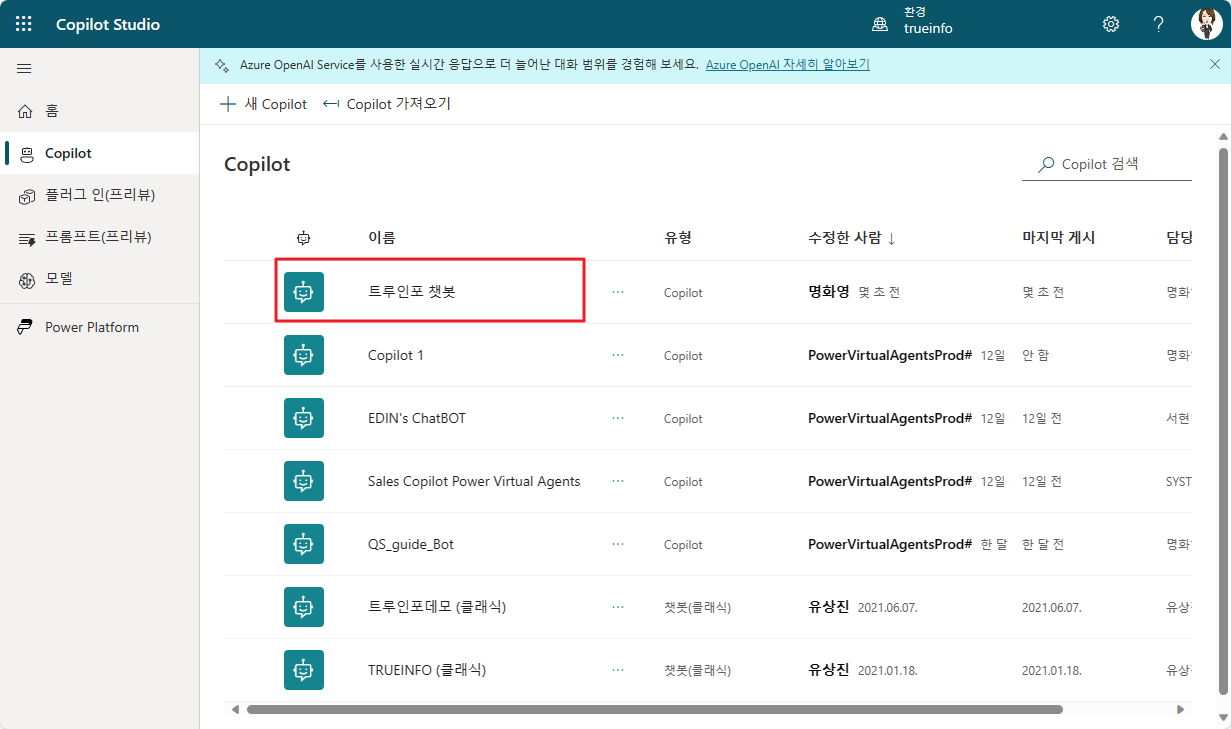Focus the Copilot search field
The width and height of the screenshot is (1231, 729).
[1107, 164]
